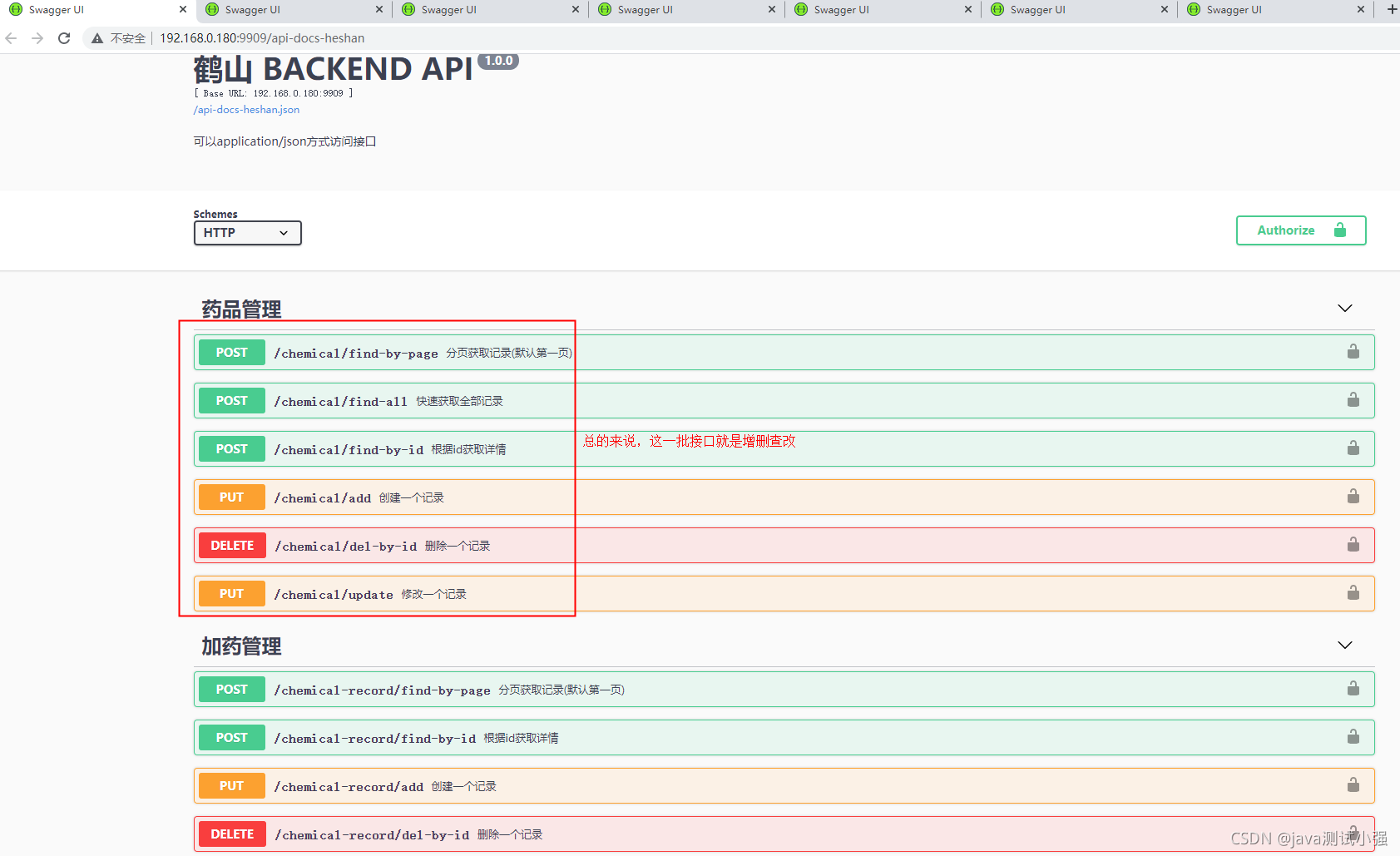Expand PUT /chemical/update operation

[784, 594]
